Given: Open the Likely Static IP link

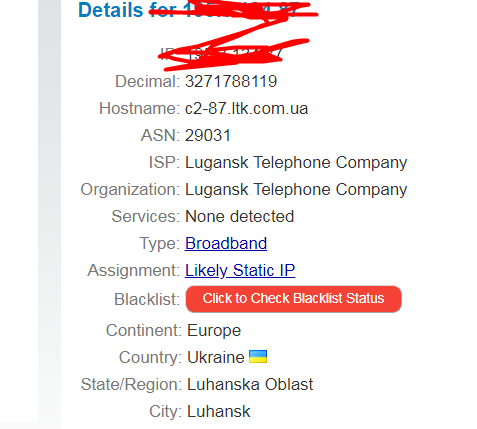Looking at the screenshot, I should 240,270.
